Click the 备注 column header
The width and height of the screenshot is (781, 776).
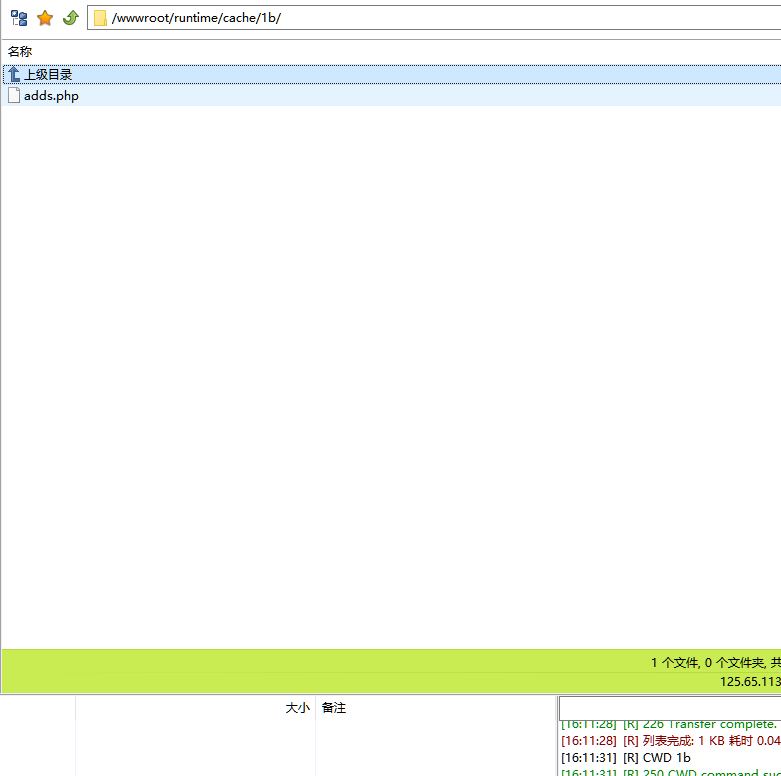(x=334, y=707)
